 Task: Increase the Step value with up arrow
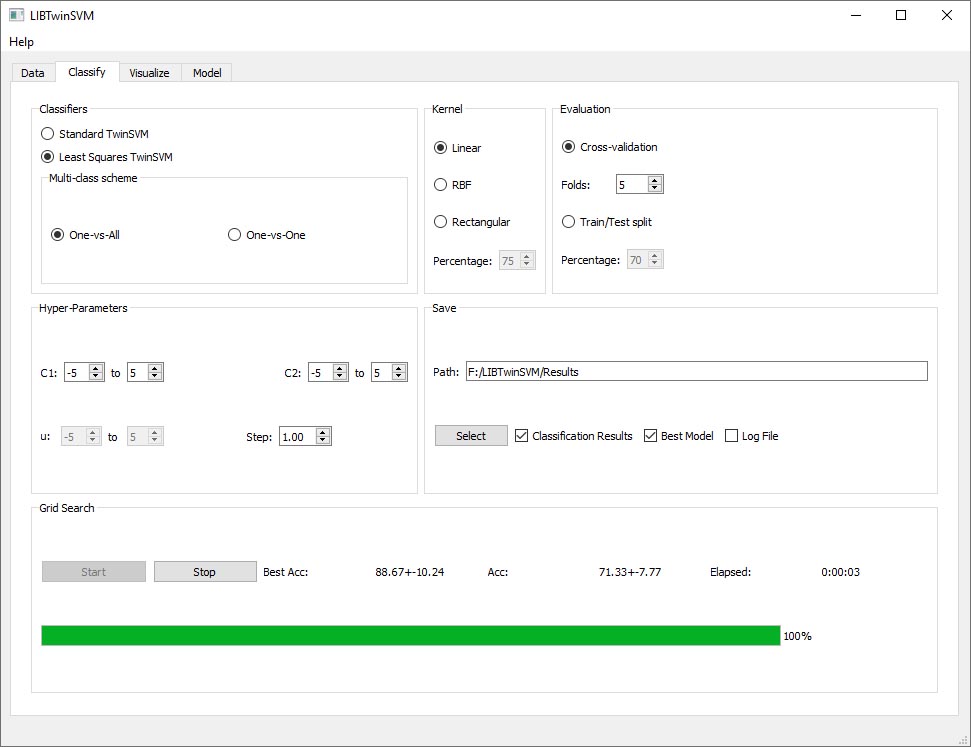point(323,432)
